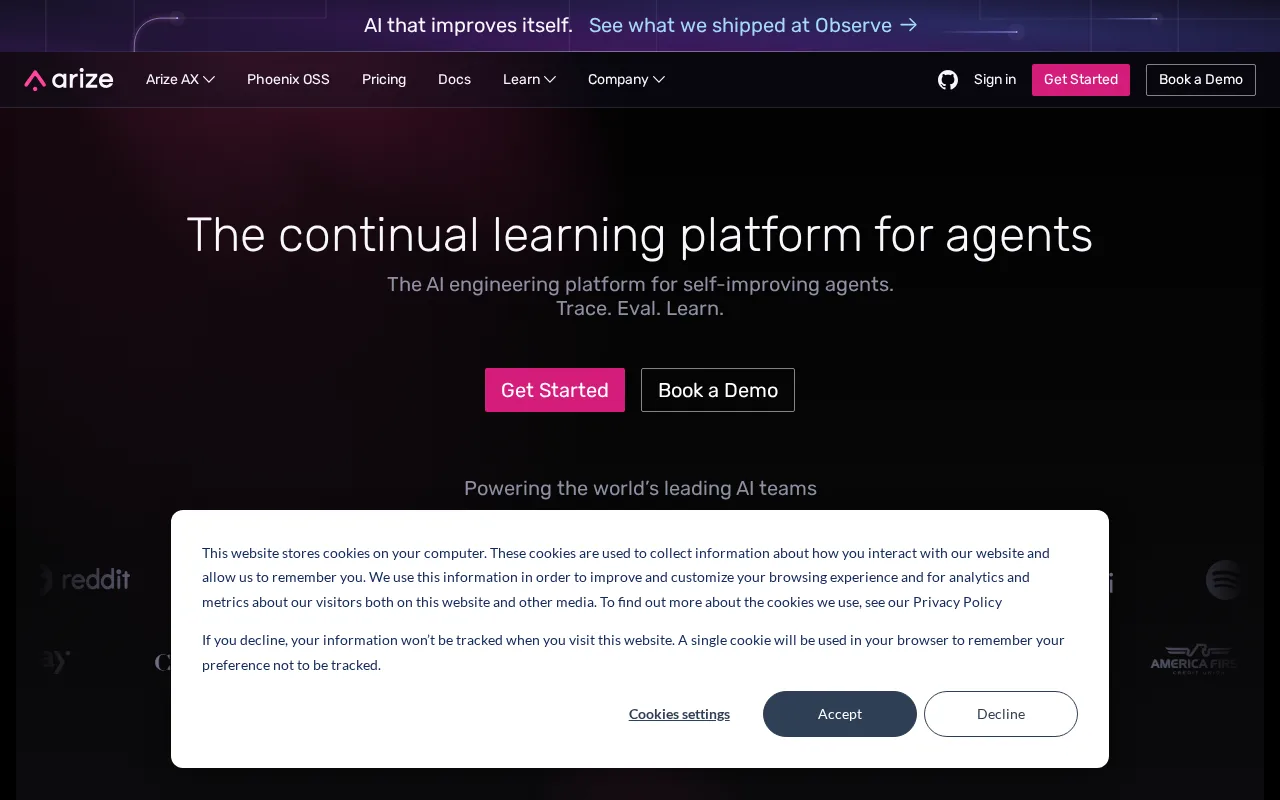Click 'Powering the world's leading AI teams' text
Viewport: 1280px width, 800px height.
point(640,488)
